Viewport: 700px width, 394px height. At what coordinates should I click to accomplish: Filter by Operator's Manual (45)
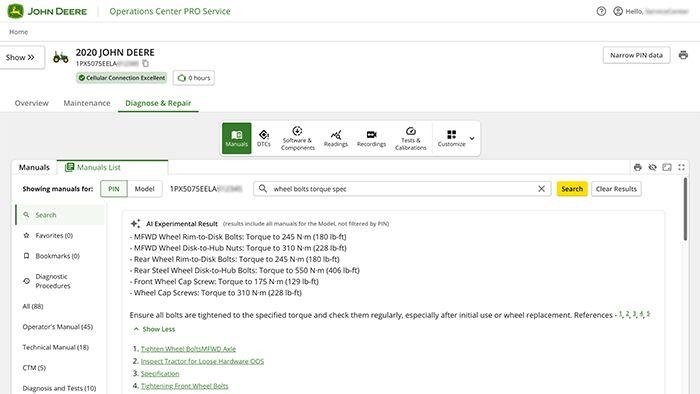[58, 327]
